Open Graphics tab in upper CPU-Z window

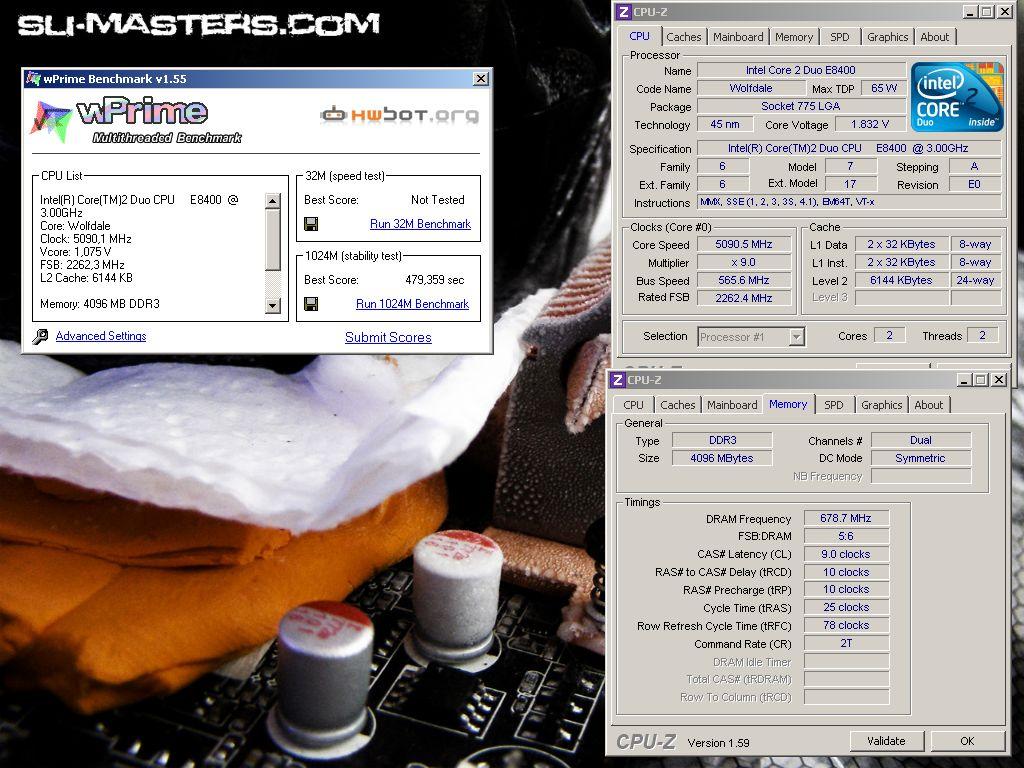pos(888,37)
